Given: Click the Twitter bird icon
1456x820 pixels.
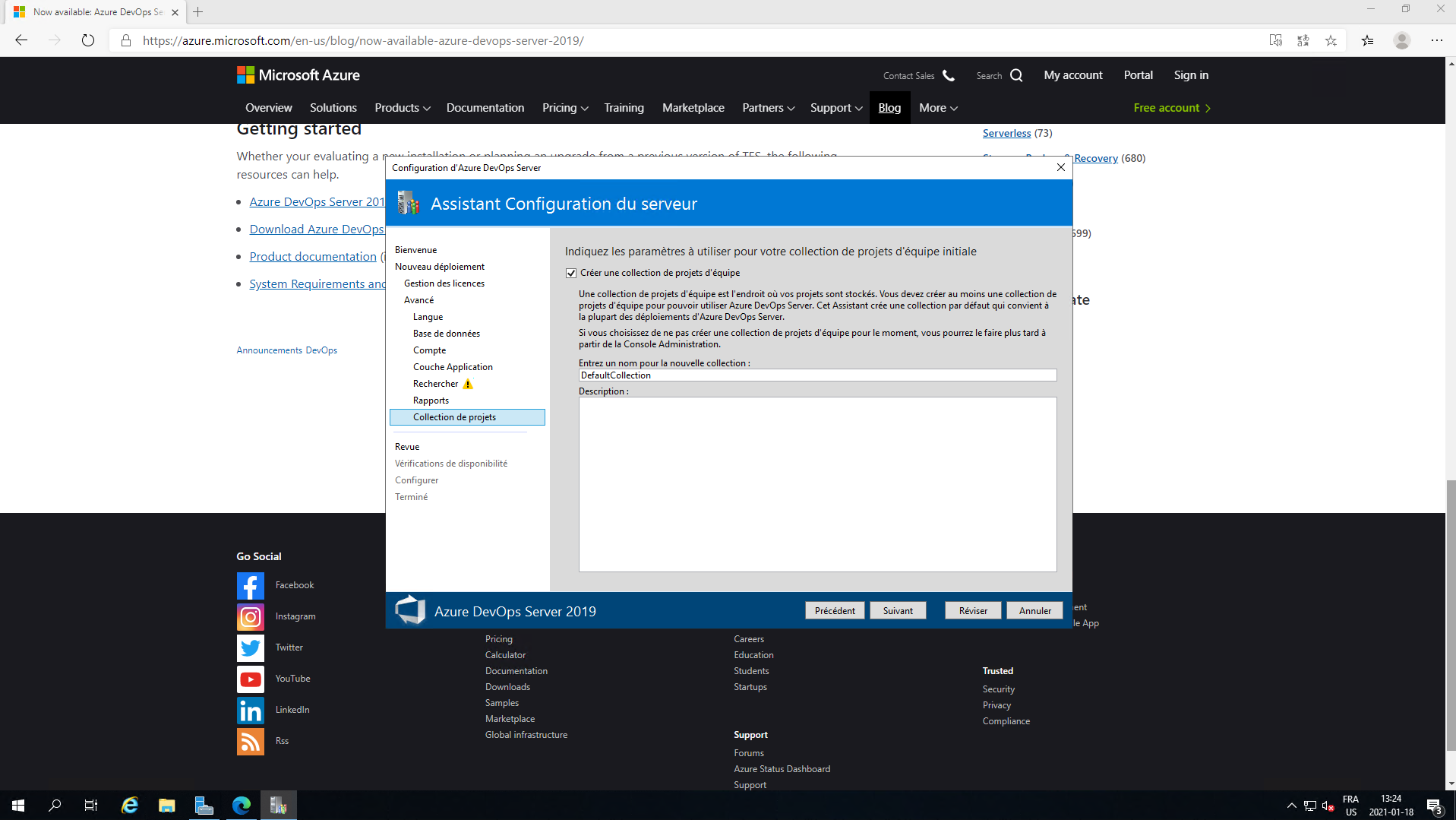Looking at the screenshot, I should tap(250, 647).
